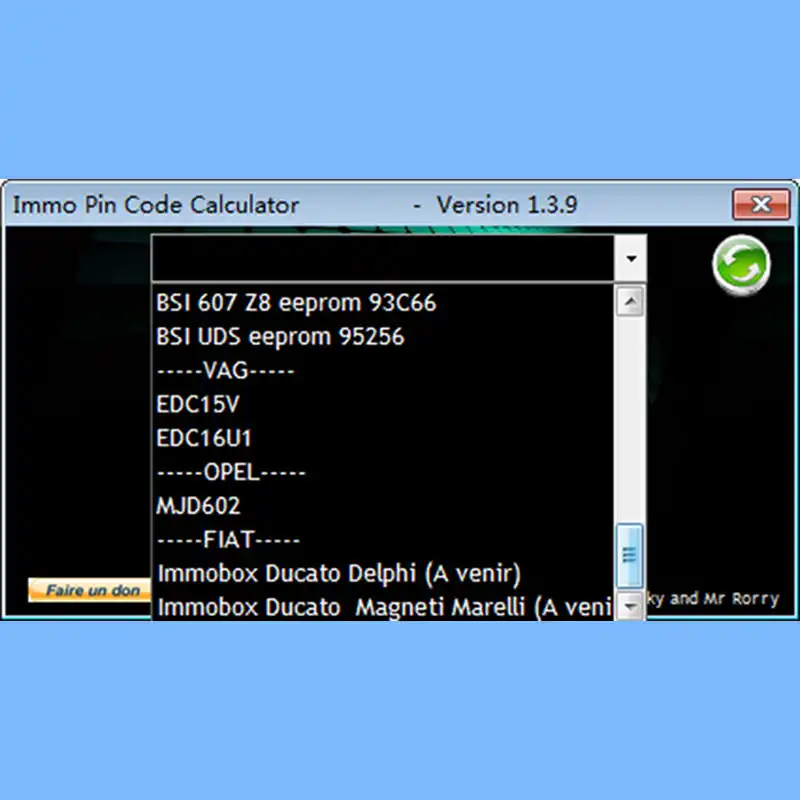Viewport: 800px width, 800px height.
Task: Select MJD602 in the dropdown list
Action: tap(383, 506)
